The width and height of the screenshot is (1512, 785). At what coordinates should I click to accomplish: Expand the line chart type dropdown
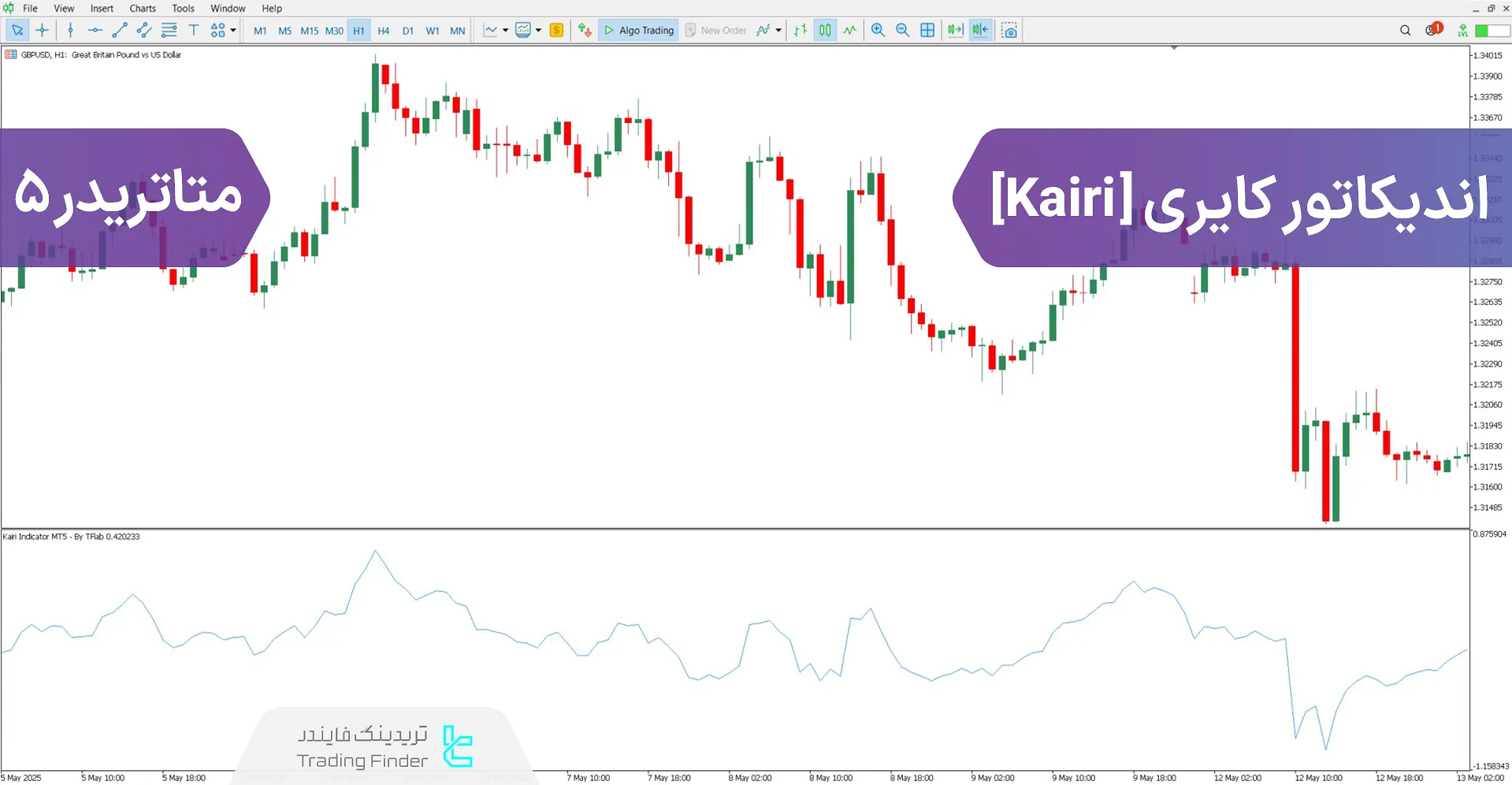click(x=505, y=30)
